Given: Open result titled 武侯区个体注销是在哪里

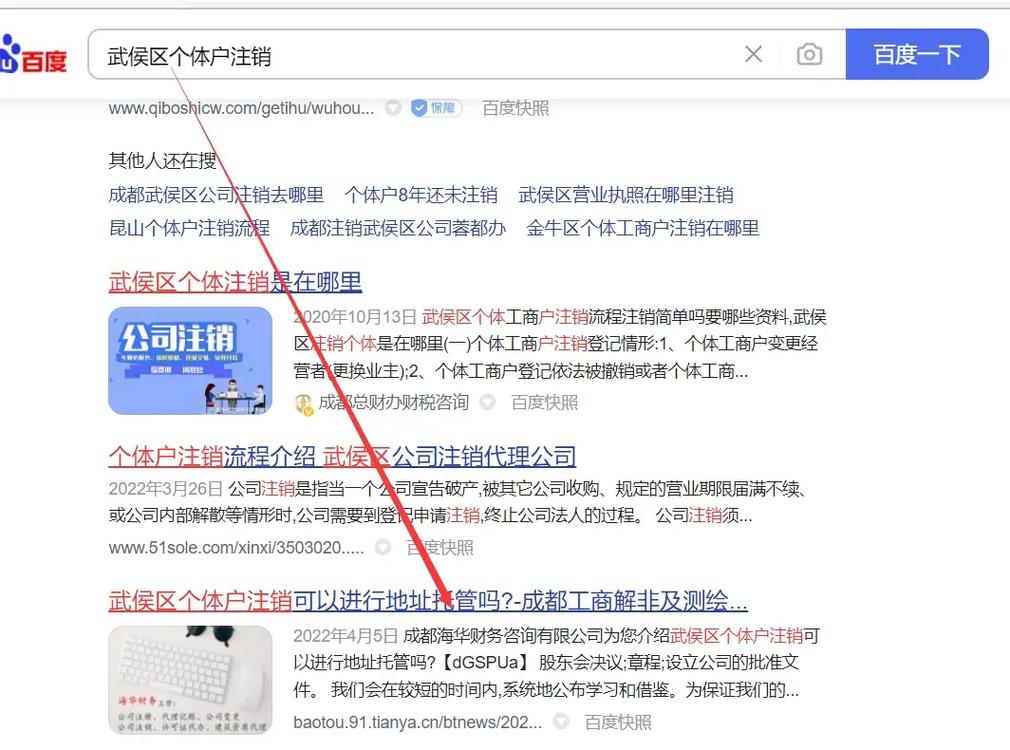Looking at the screenshot, I should pyautogui.click(x=235, y=282).
